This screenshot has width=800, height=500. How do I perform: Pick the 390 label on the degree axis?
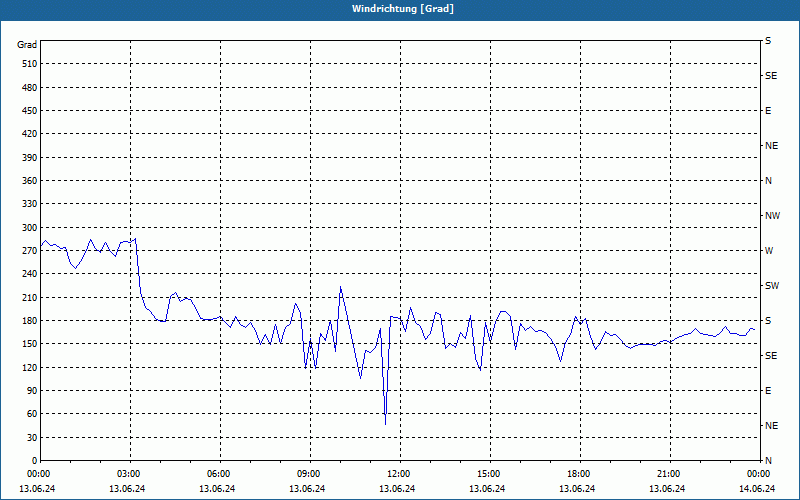(x=30, y=158)
